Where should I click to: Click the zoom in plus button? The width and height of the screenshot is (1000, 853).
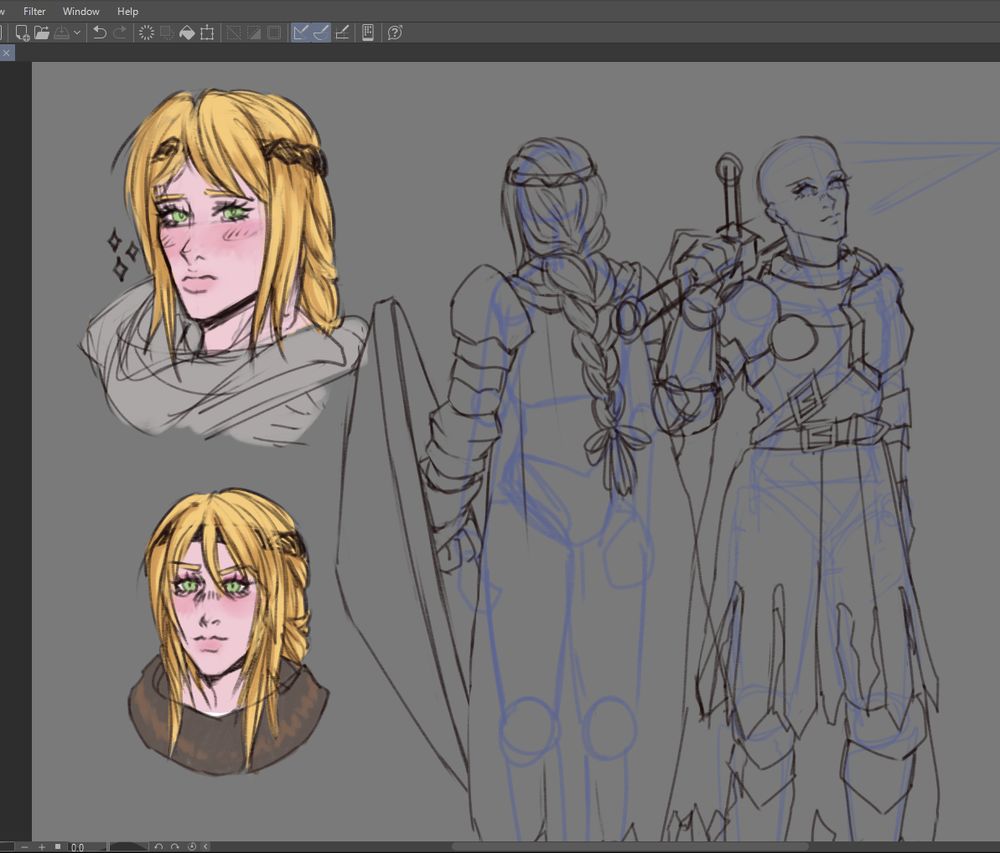tap(42, 847)
